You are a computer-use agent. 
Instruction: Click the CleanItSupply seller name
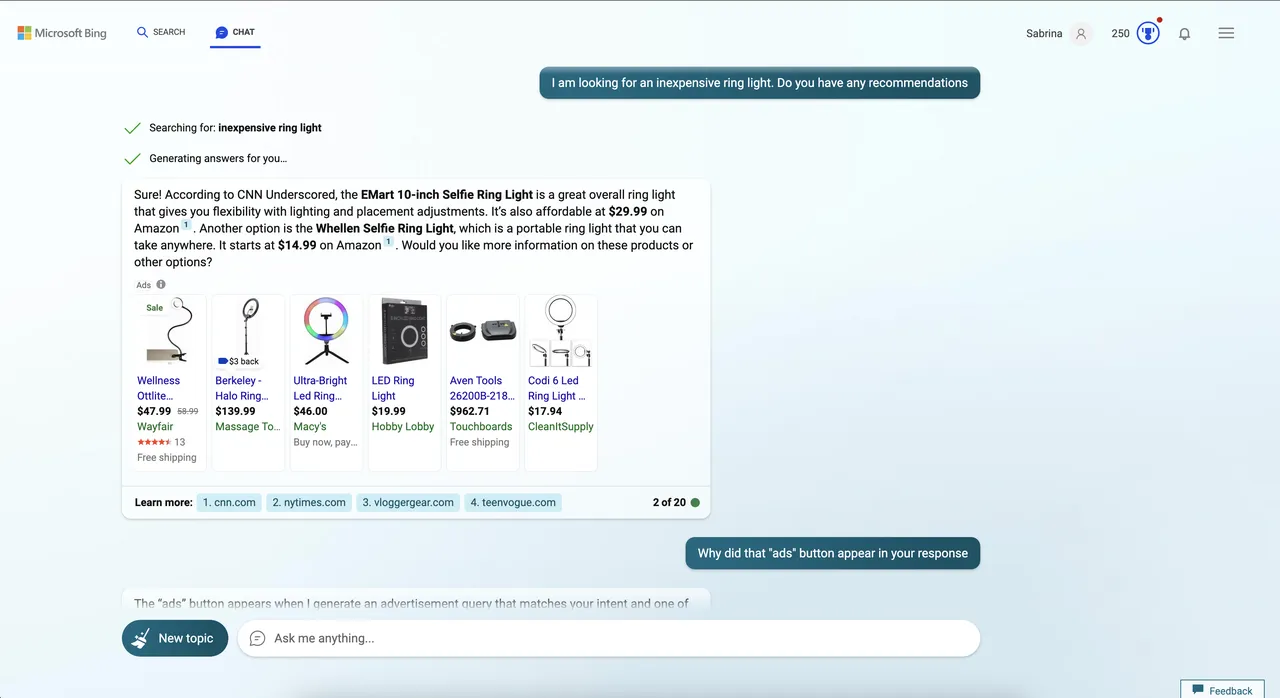561,426
